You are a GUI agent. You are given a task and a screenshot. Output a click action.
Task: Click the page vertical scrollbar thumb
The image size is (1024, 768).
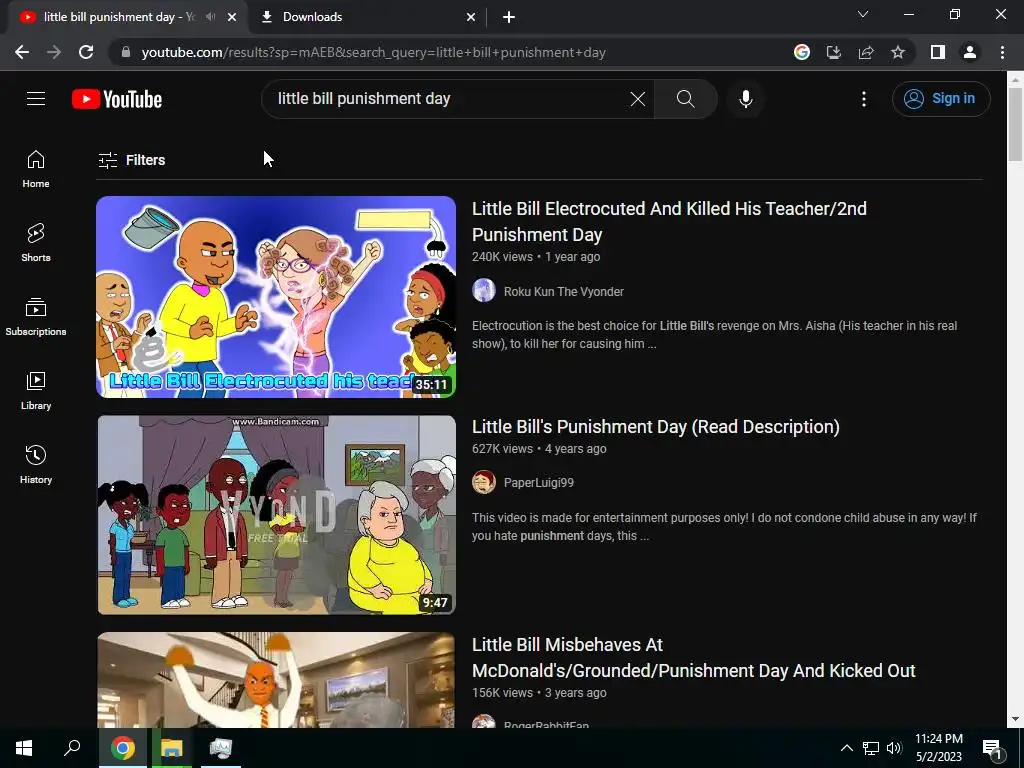(1015, 124)
